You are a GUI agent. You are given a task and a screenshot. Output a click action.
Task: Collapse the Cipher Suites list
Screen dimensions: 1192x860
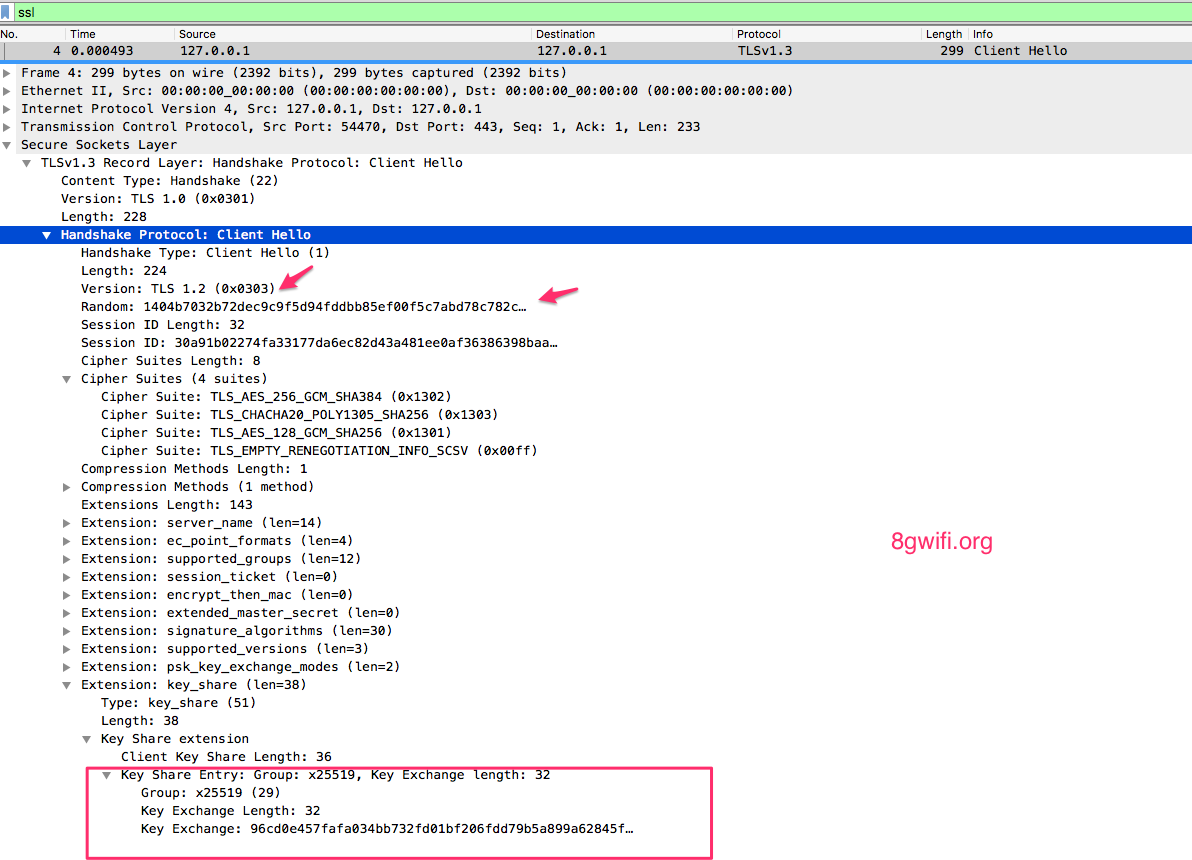pos(67,379)
